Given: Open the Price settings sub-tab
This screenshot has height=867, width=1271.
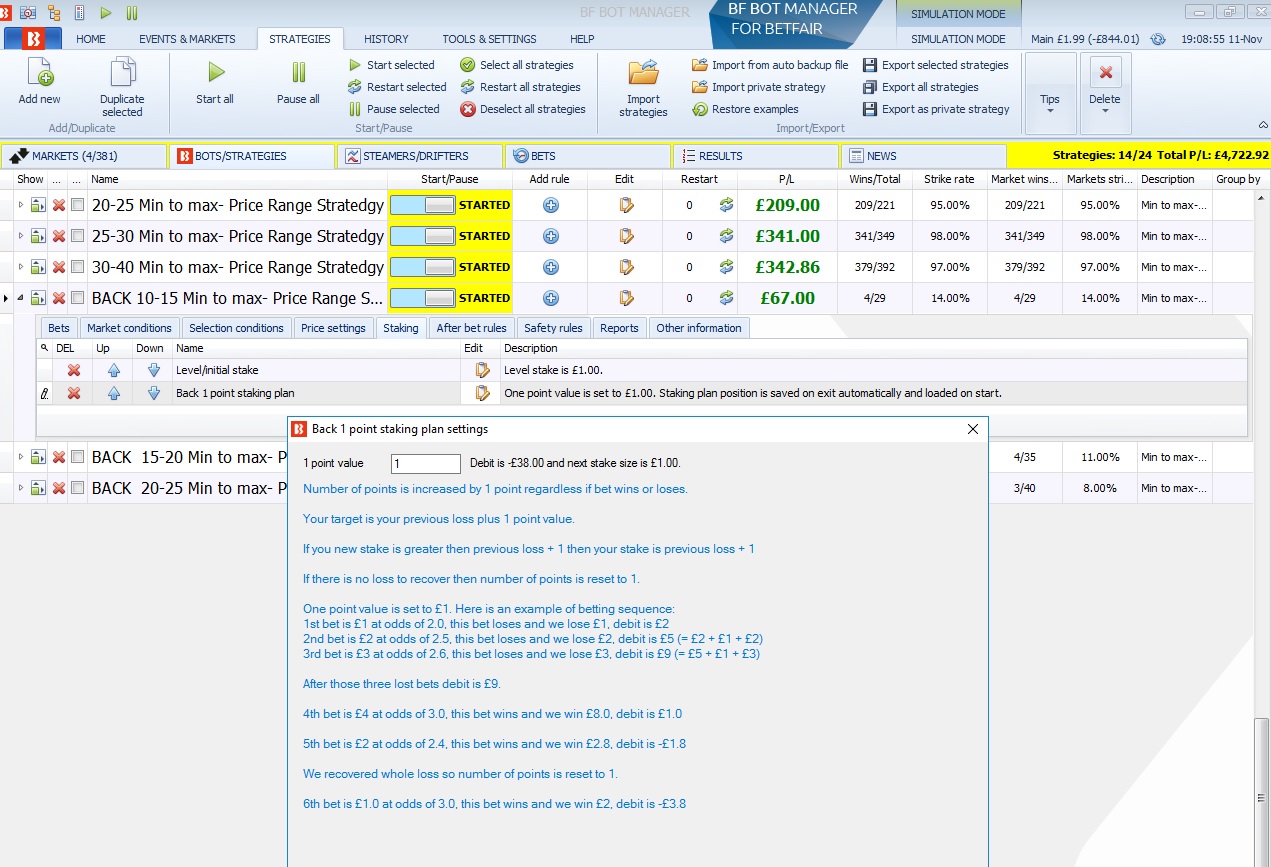Looking at the screenshot, I should 333,328.
